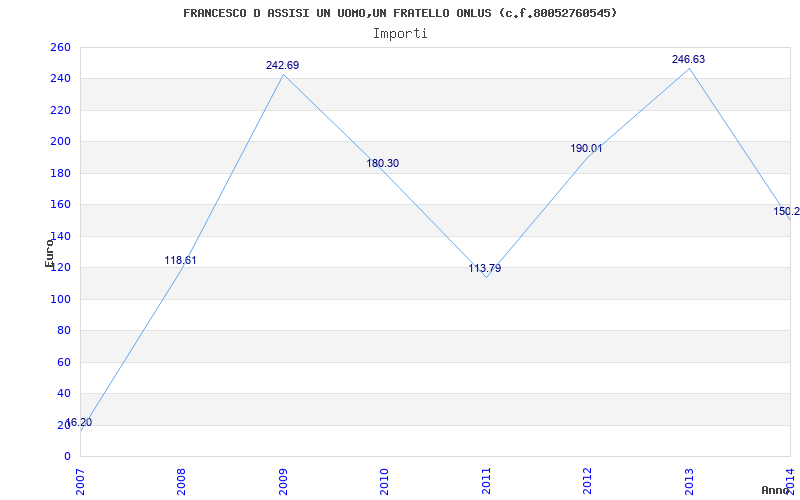Screen dimensions: 800x500
Task: Click the 2008 year axis label
Action: point(182,482)
